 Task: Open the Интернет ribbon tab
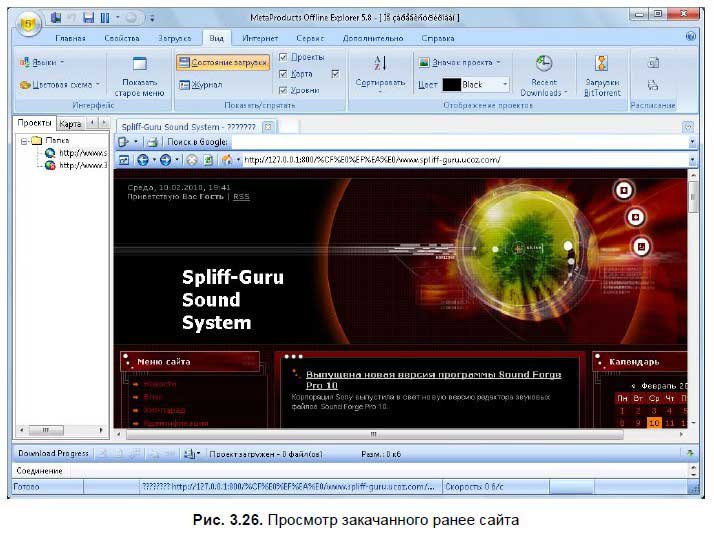click(259, 38)
